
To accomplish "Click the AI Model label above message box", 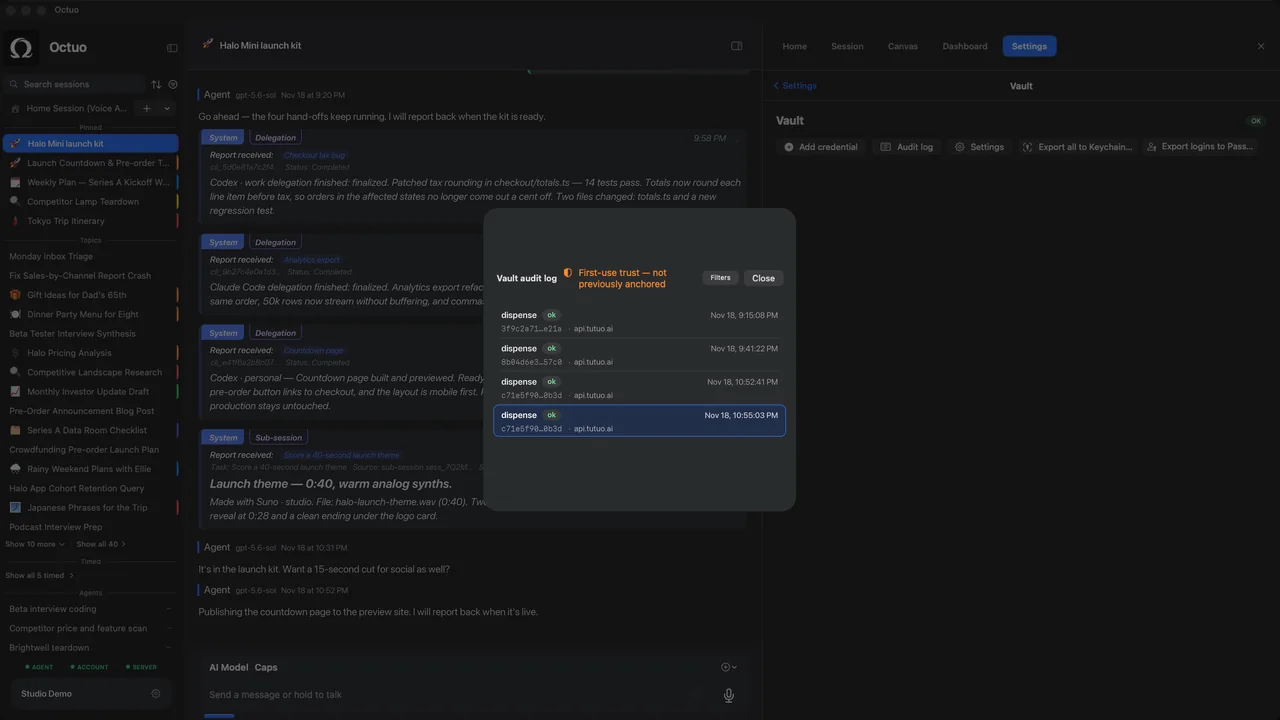I will 229,667.
